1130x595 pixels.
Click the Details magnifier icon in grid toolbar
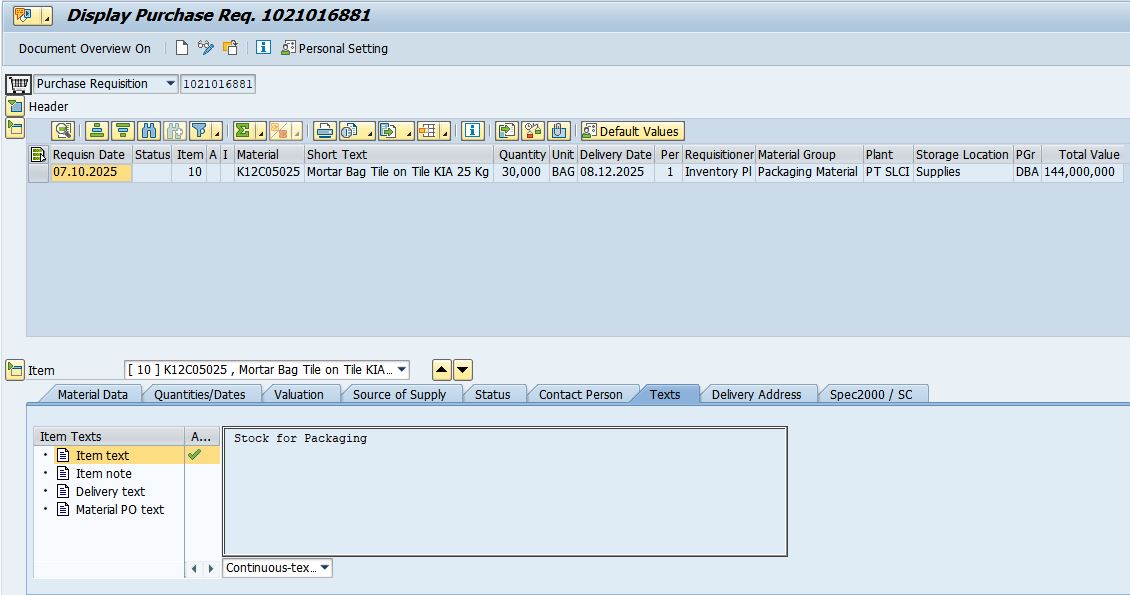[63, 131]
